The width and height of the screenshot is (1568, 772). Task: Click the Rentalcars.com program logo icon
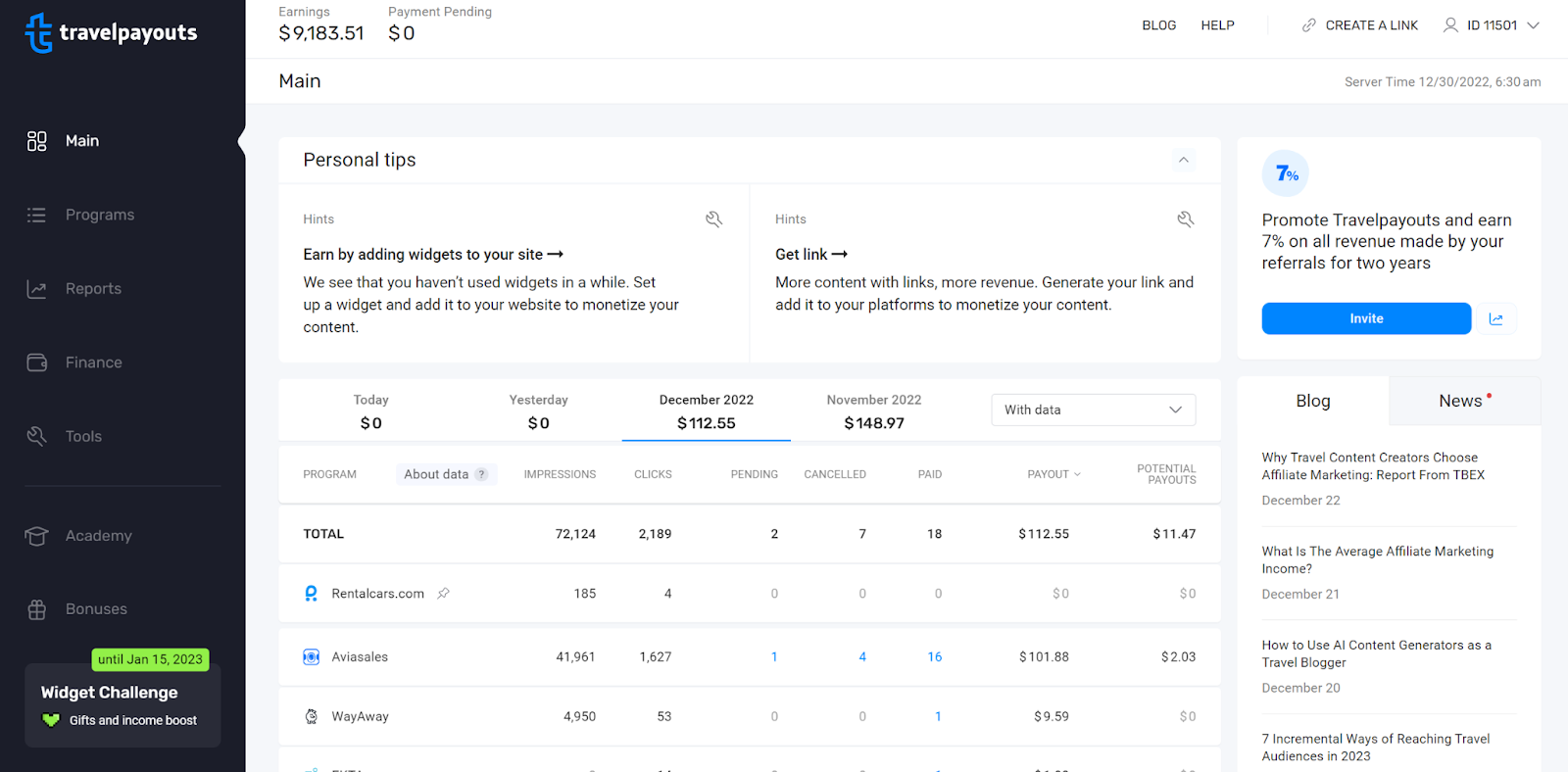(311, 594)
